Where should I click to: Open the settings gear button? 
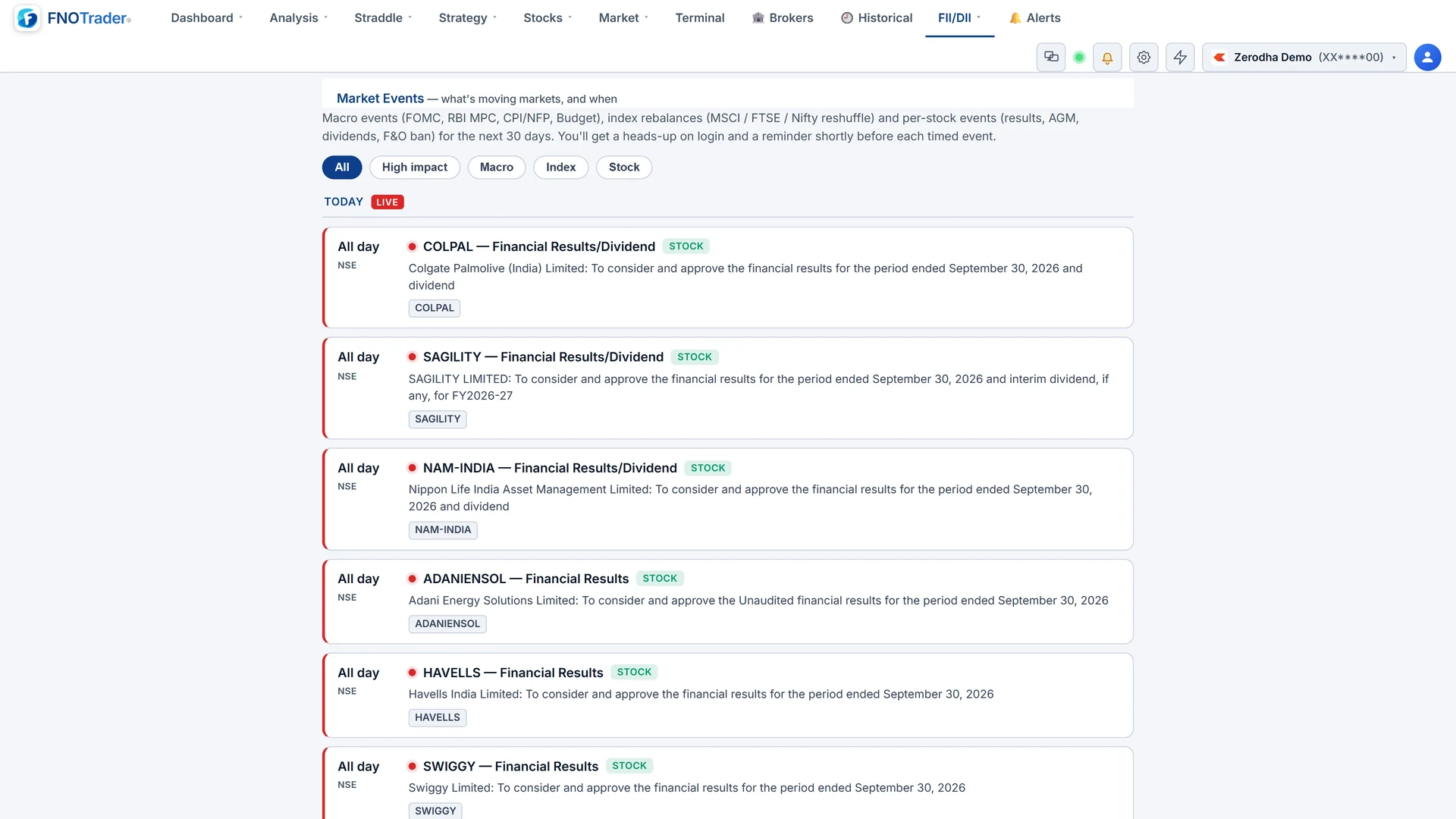click(x=1144, y=57)
